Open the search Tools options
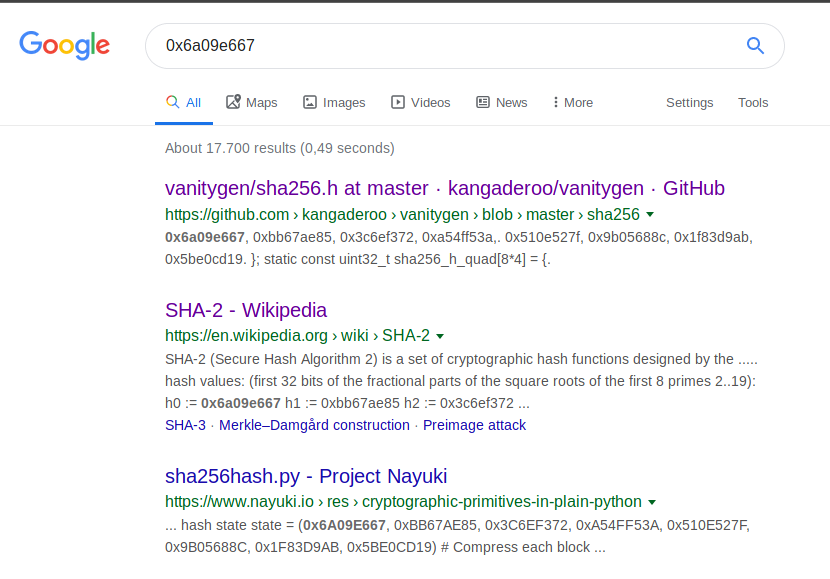The image size is (830, 579). pos(753,103)
